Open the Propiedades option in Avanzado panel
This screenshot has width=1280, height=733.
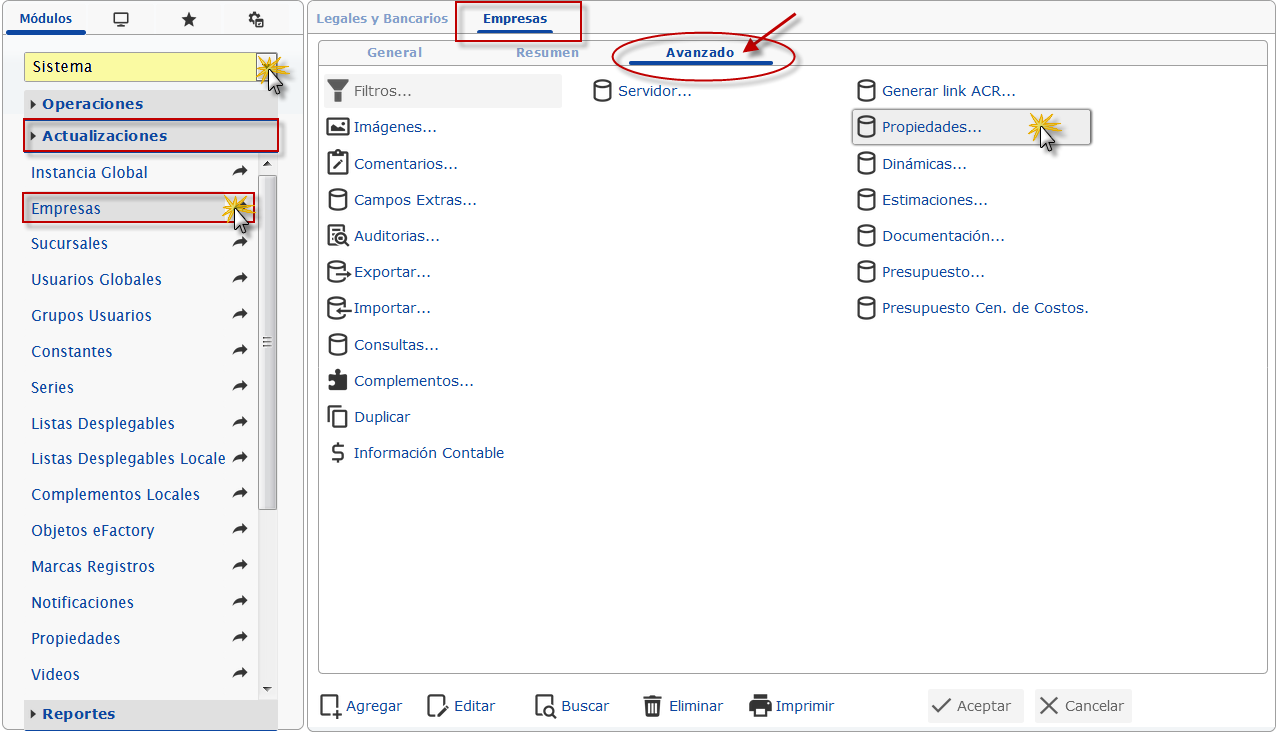pos(971,127)
